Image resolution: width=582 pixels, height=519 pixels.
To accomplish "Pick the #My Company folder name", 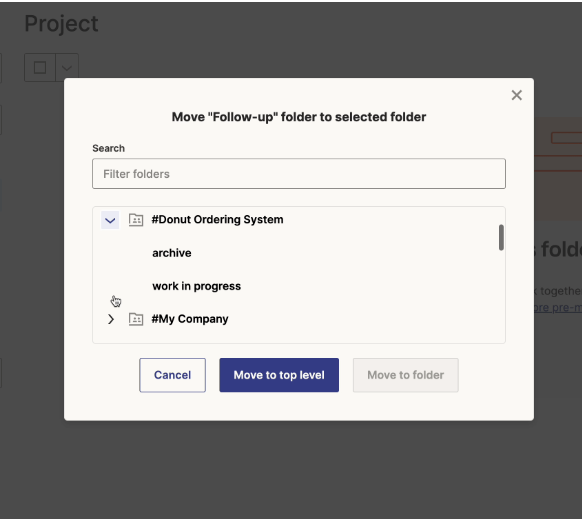I will (190, 319).
